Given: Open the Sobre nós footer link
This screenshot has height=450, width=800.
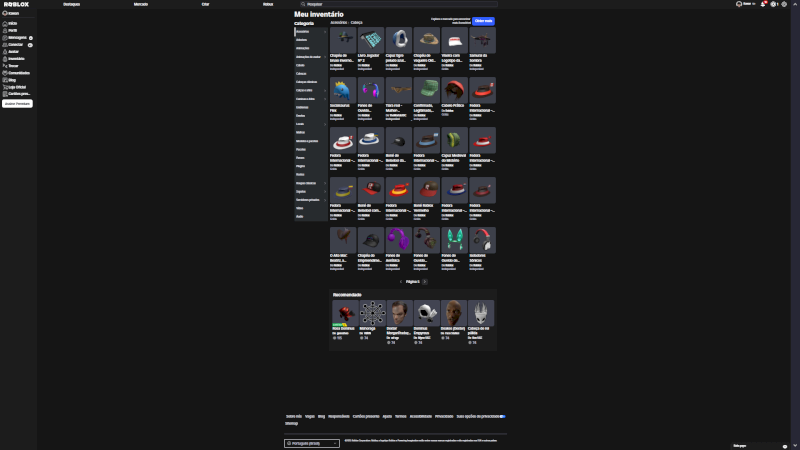Looking at the screenshot, I should point(294,416).
